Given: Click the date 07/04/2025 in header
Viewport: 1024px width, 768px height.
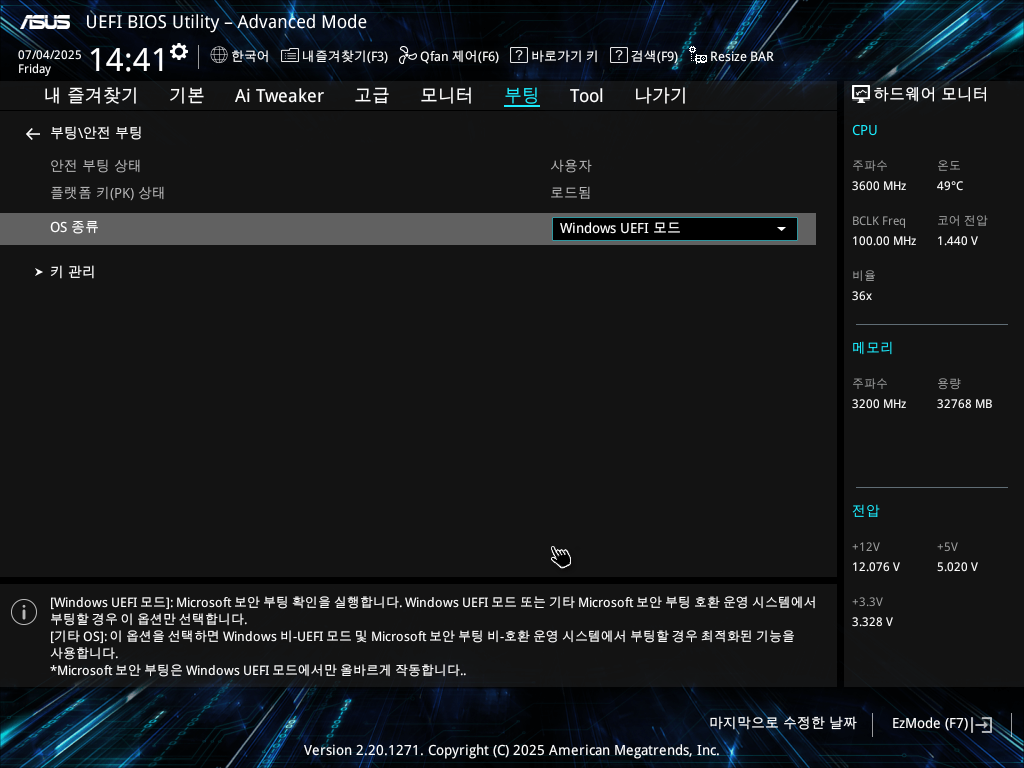Looking at the screenshot, I should point(50,55).
